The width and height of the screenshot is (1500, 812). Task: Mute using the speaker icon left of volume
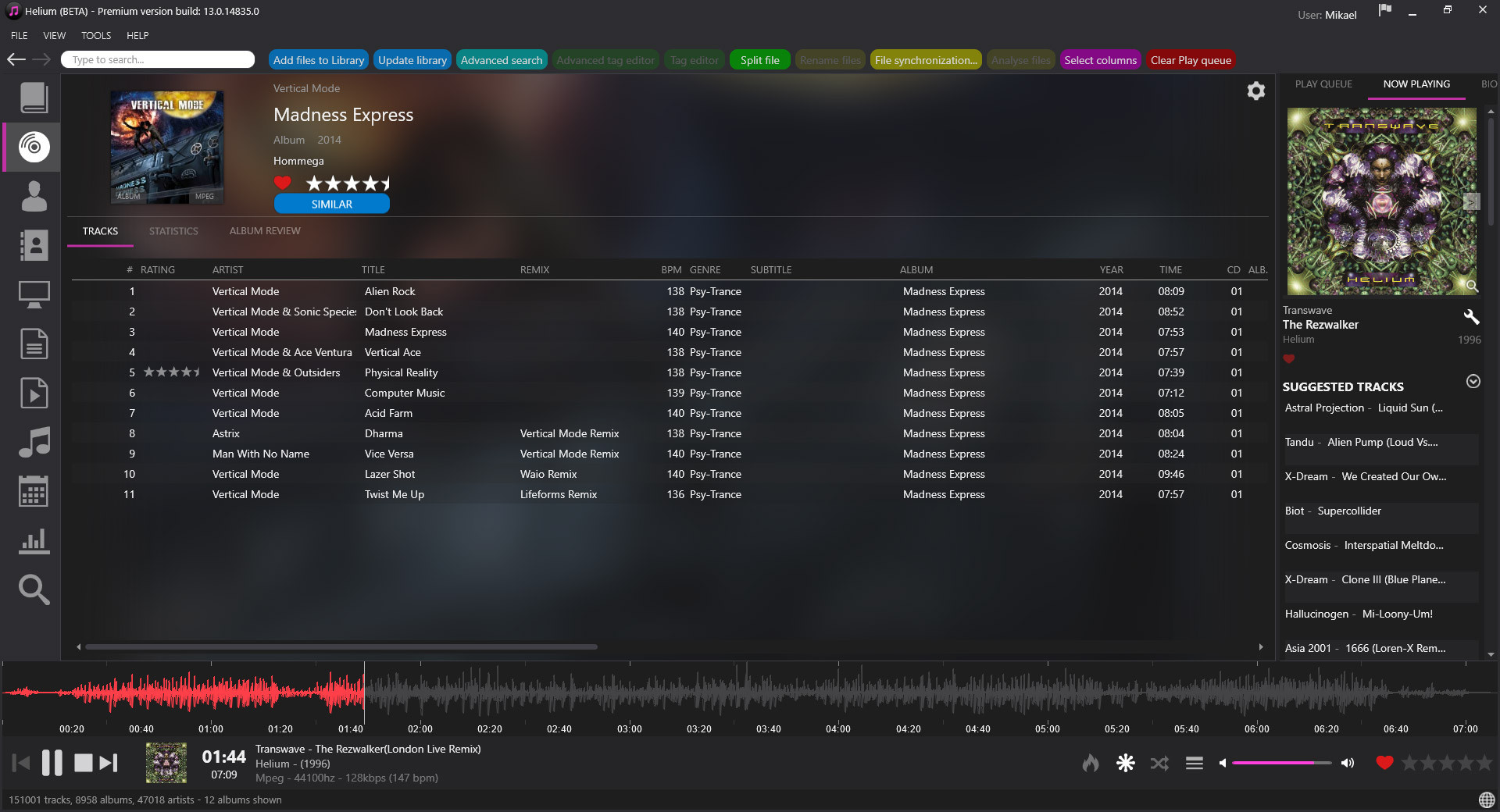1223,763
